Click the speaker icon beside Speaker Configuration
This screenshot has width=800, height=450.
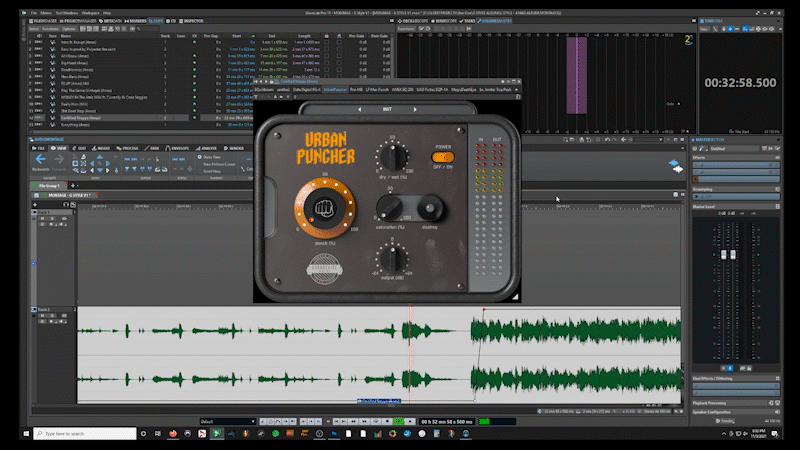777,412
